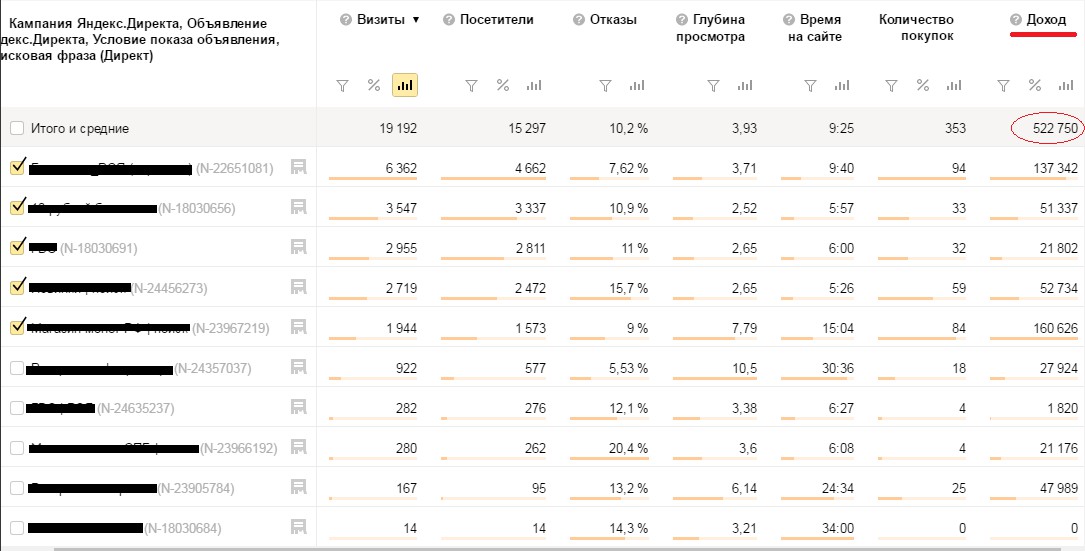This screenshot has width=1085, height=551.
Task: Toggle the highlighted bar chart icon under Визиты
Action: click(x=405, y=86)
